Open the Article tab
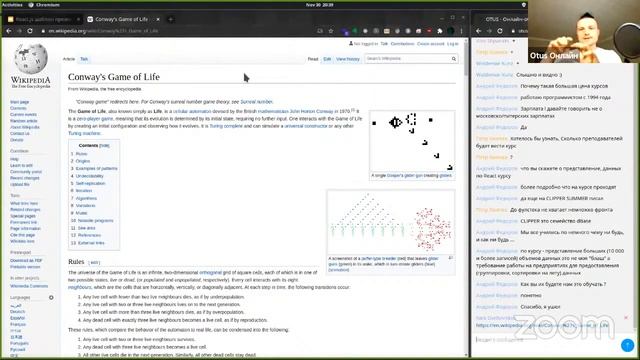This screenshot has height=360, width=640. tap(69, 59)
